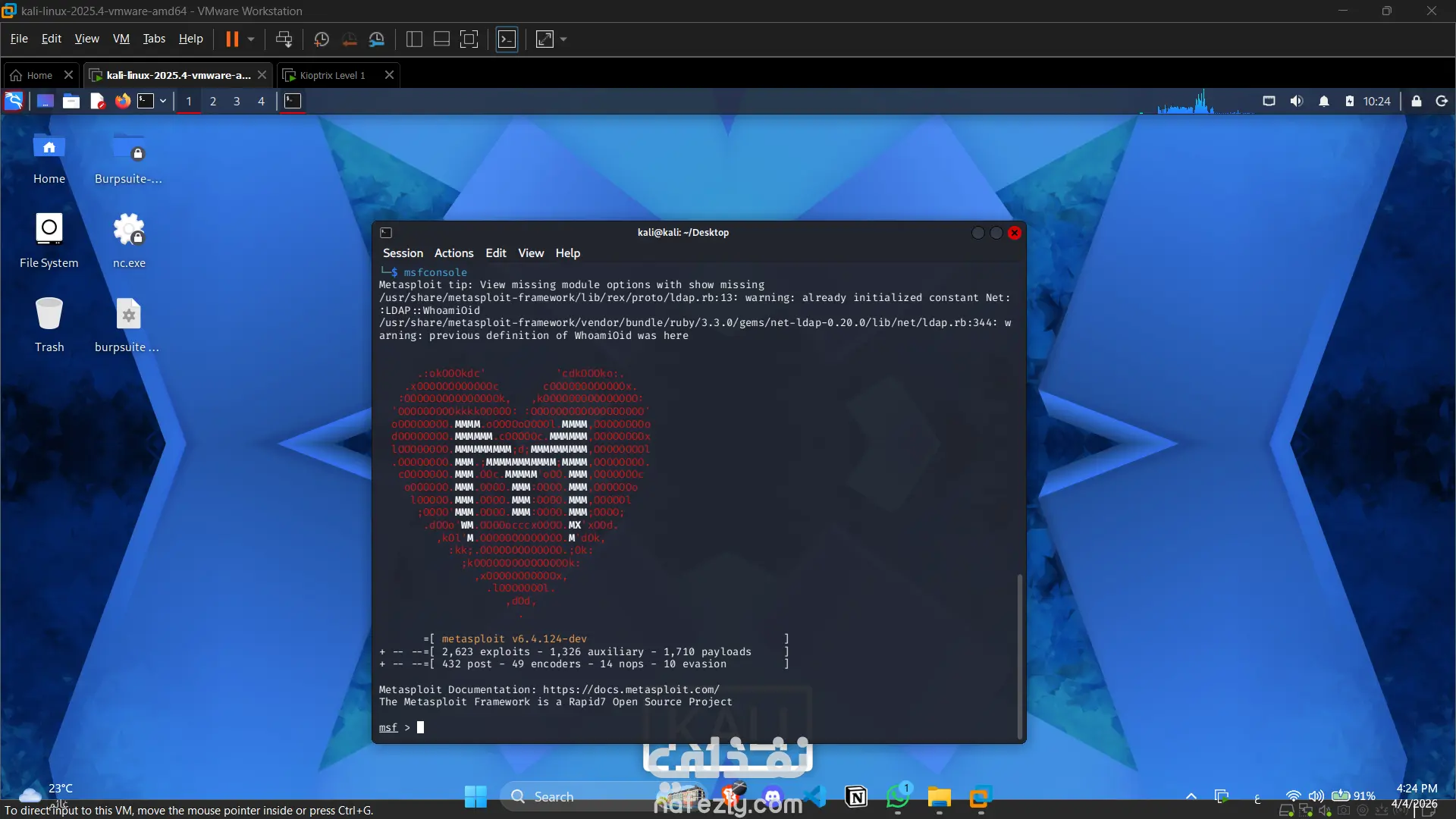Select the Burpsuite locked folder icon
Screen dimensions: 1456x819
point(128,157)
